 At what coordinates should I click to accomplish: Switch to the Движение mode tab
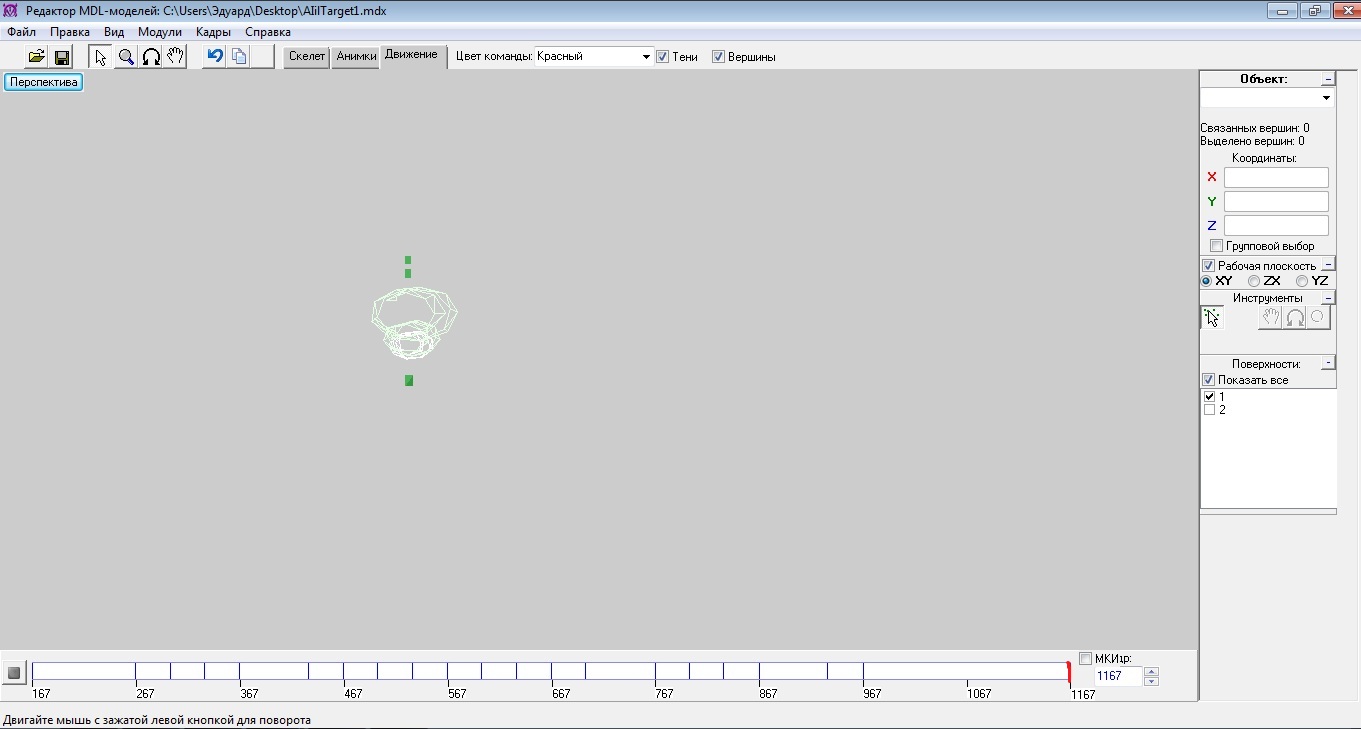point(411,55)
